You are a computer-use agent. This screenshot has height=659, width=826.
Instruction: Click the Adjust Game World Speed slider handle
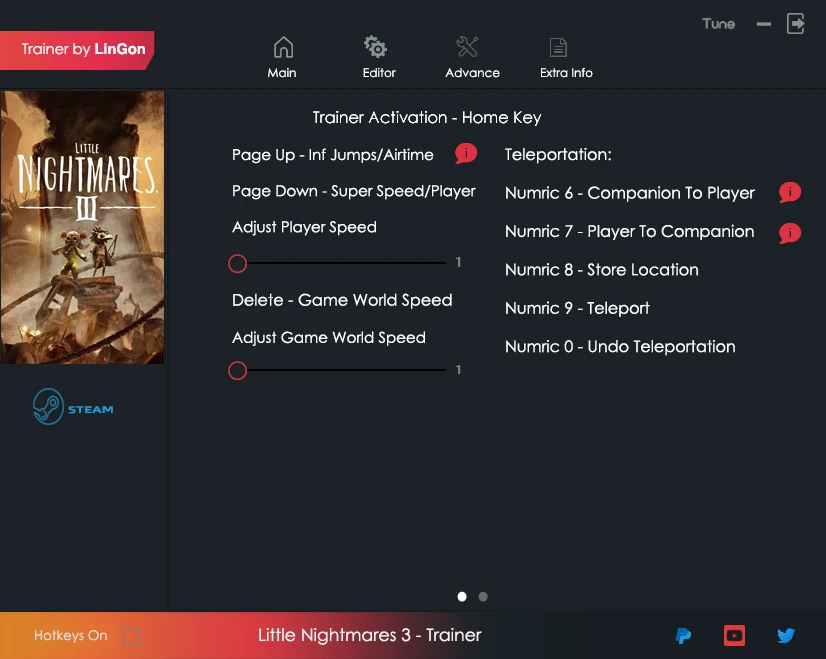238,370
